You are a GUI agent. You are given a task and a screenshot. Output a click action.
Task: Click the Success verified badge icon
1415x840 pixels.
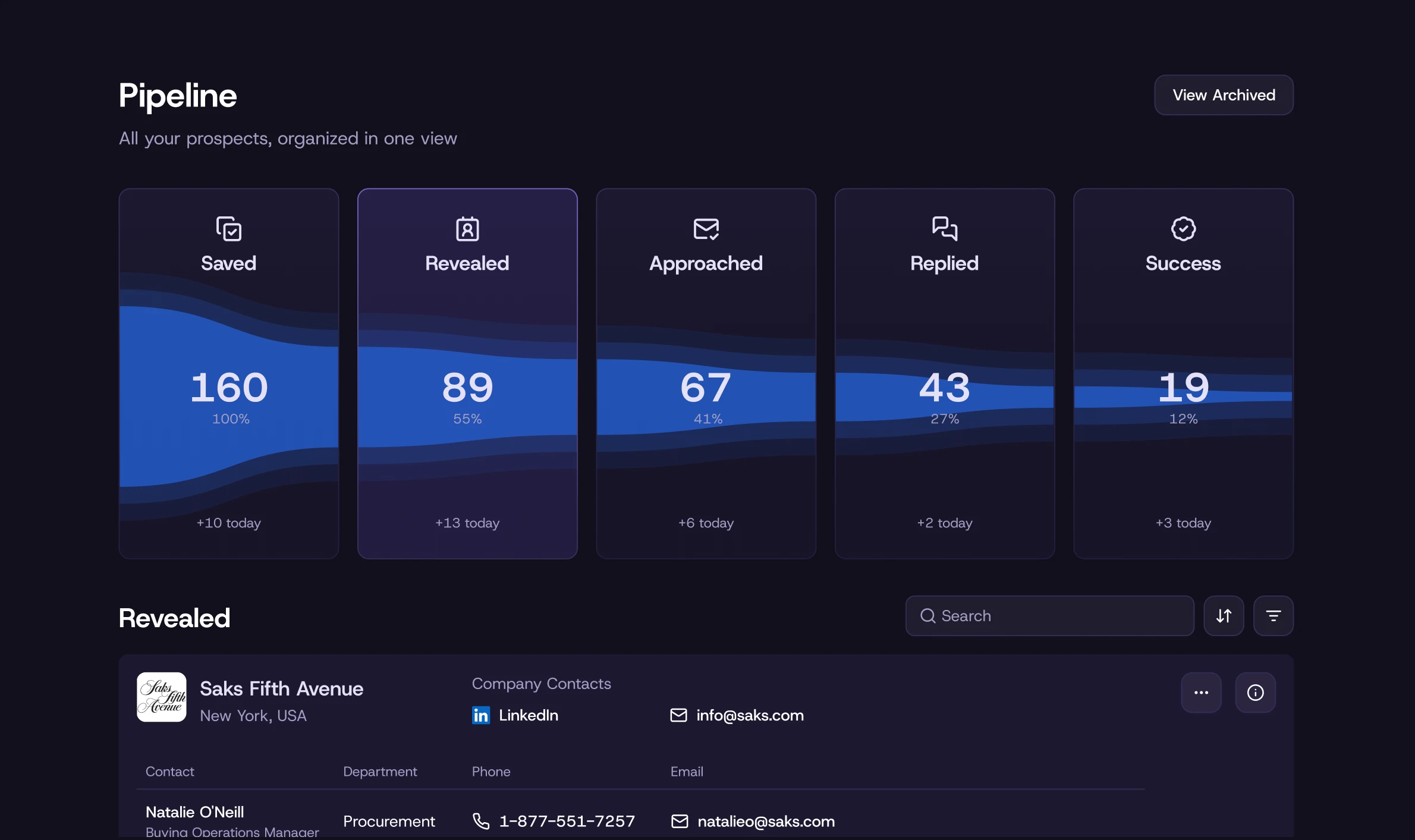coord(1183,229)
